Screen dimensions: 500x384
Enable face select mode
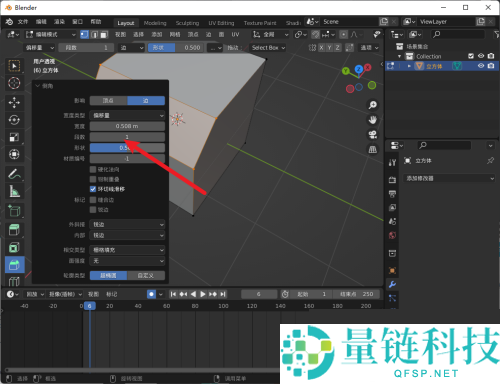coord(104,34)
